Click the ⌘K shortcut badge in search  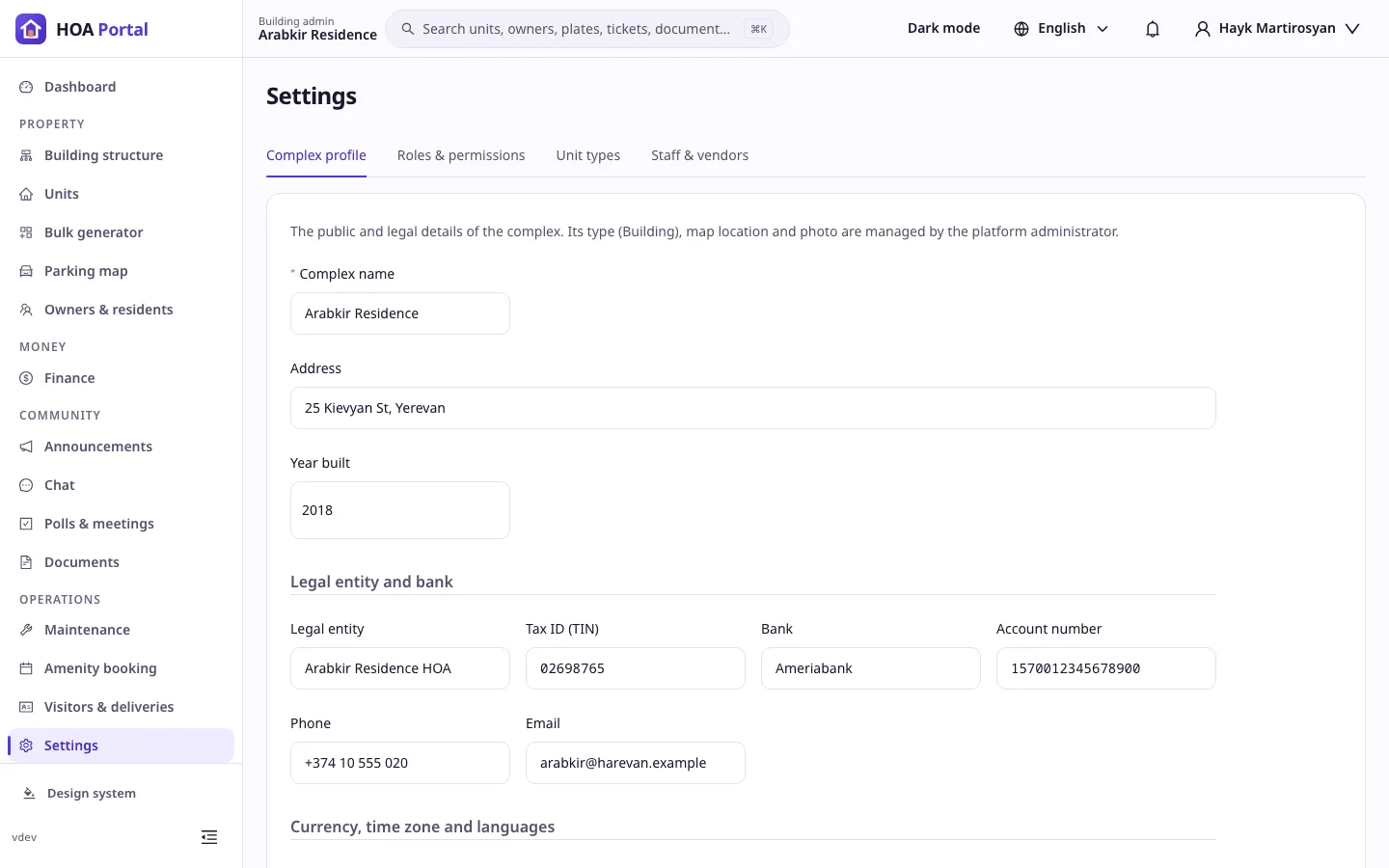point(759,29)
